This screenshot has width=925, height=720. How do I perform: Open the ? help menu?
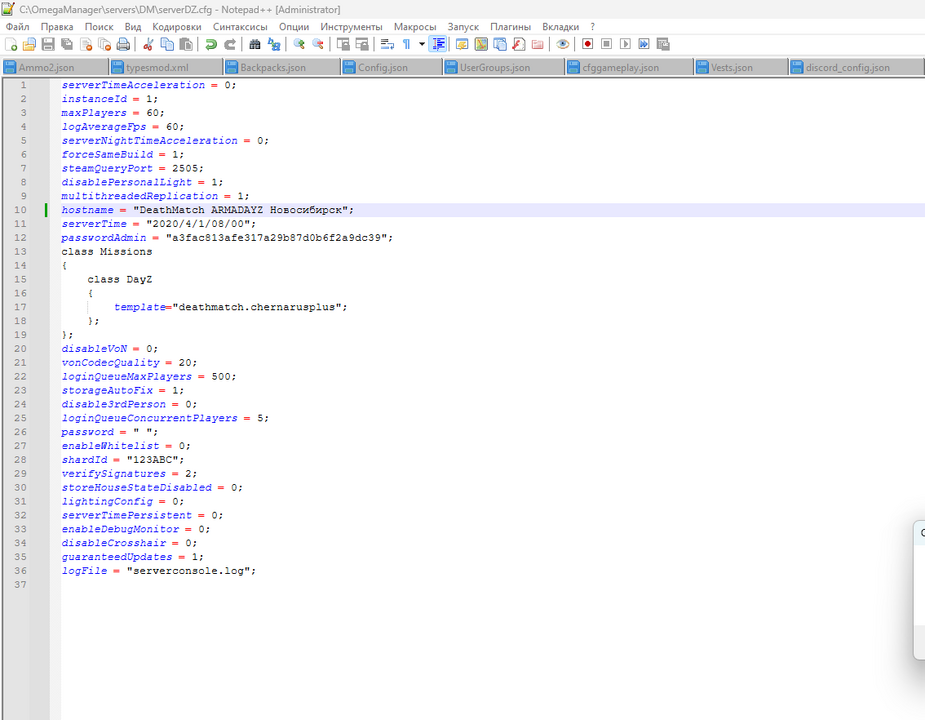(592, 27)
